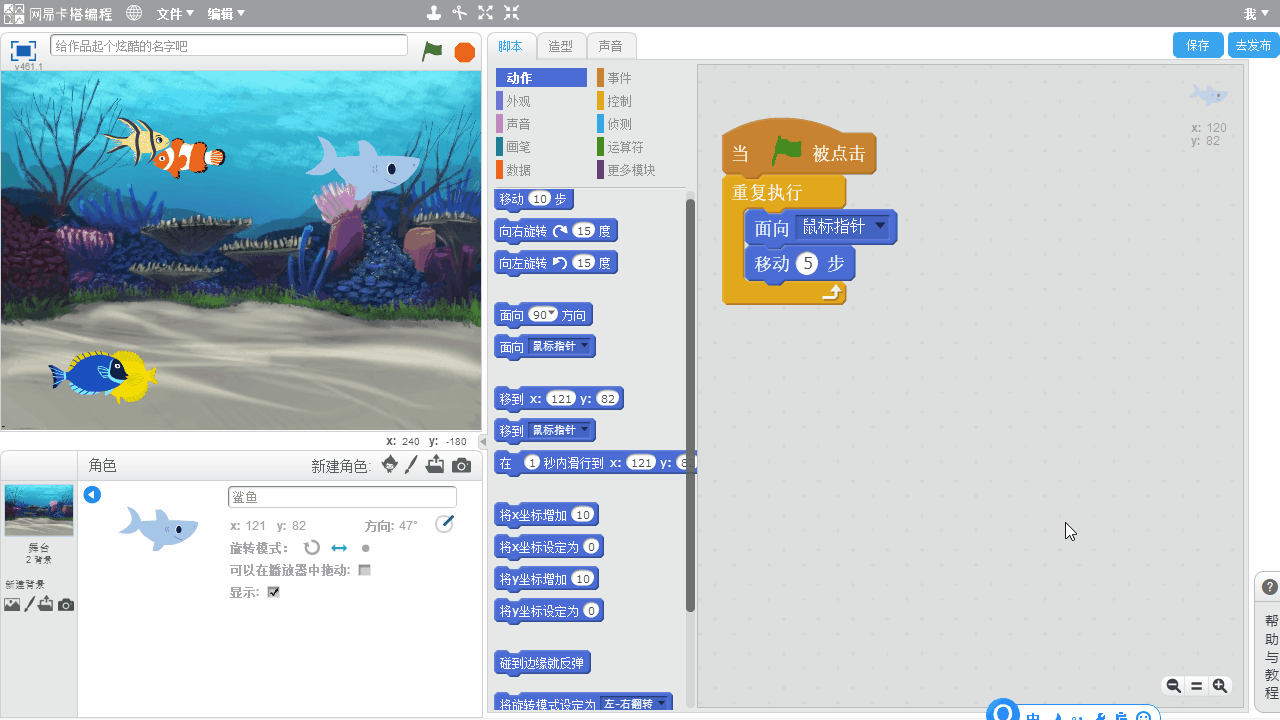Open the 文件 menu

pos(175,14)
